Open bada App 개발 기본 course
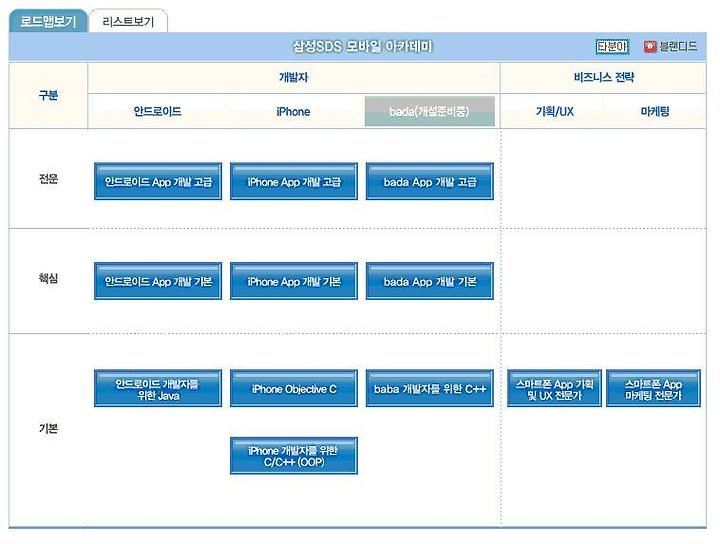 [x=430, y=281]
